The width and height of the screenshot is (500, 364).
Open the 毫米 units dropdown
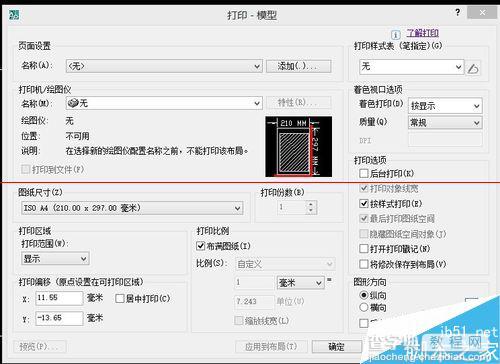coord(300,283)
